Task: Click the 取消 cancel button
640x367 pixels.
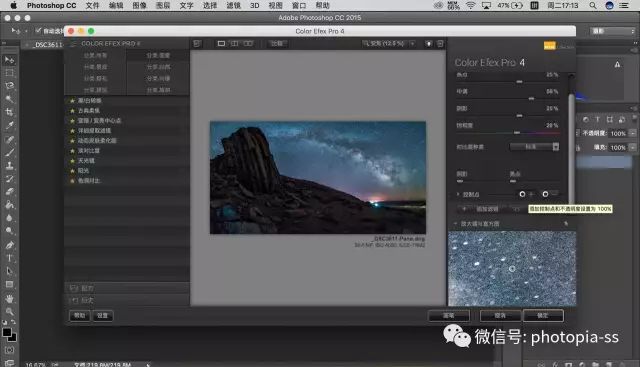Action: (x=500, y=316)
